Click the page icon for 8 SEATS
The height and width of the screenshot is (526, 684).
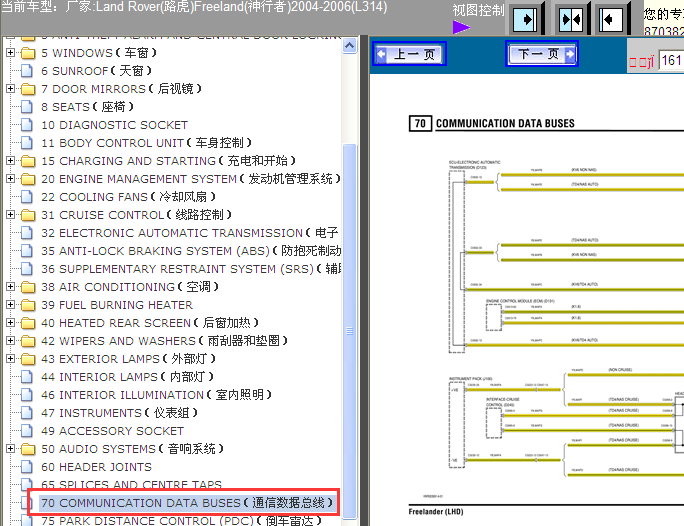point(27,107)
